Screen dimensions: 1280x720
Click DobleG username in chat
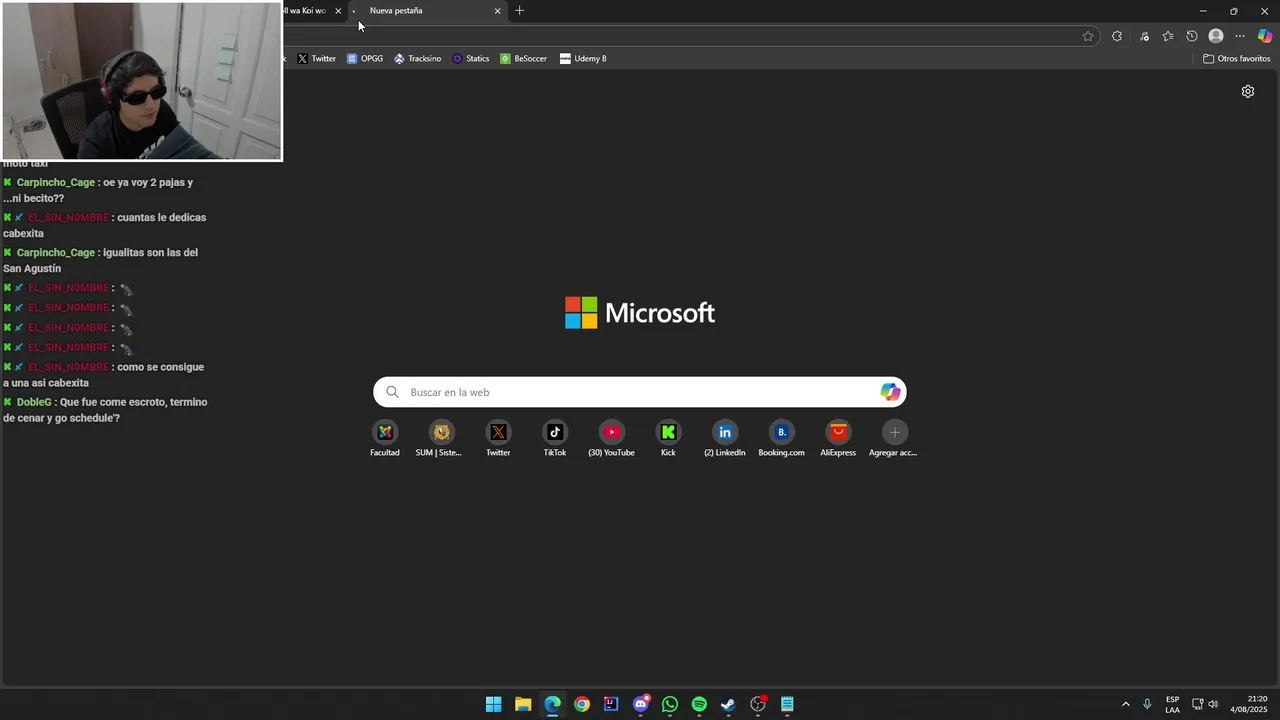(34, 402)
